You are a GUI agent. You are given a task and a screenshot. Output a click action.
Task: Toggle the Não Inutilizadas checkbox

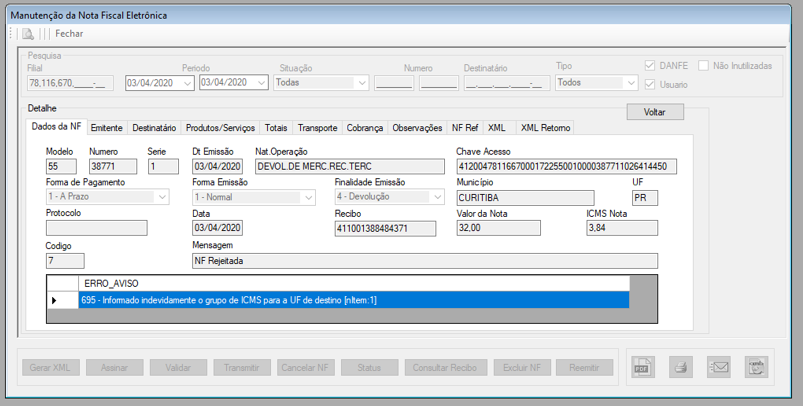pos(704,66)
